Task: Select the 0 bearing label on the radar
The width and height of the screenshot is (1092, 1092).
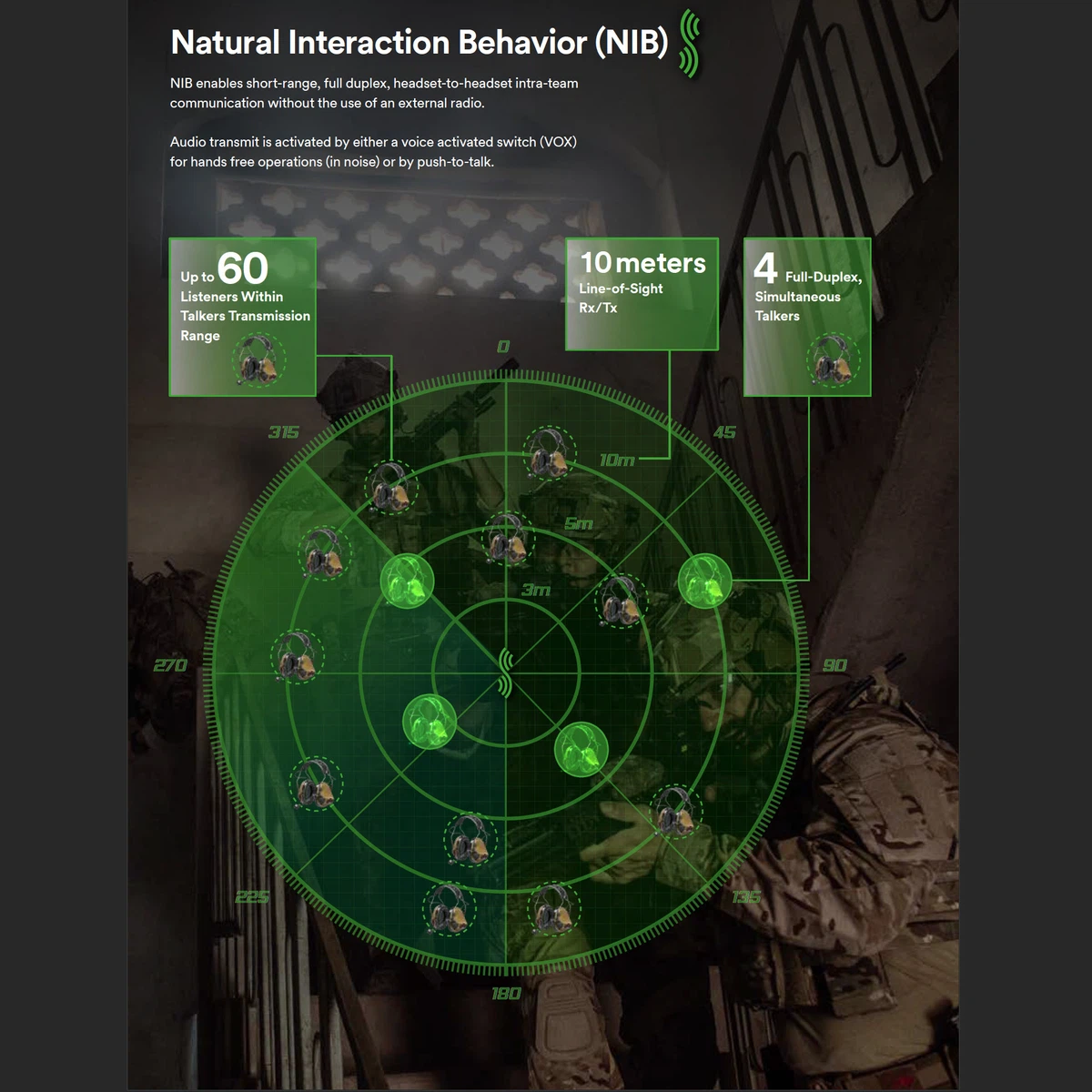Action: 501,346
